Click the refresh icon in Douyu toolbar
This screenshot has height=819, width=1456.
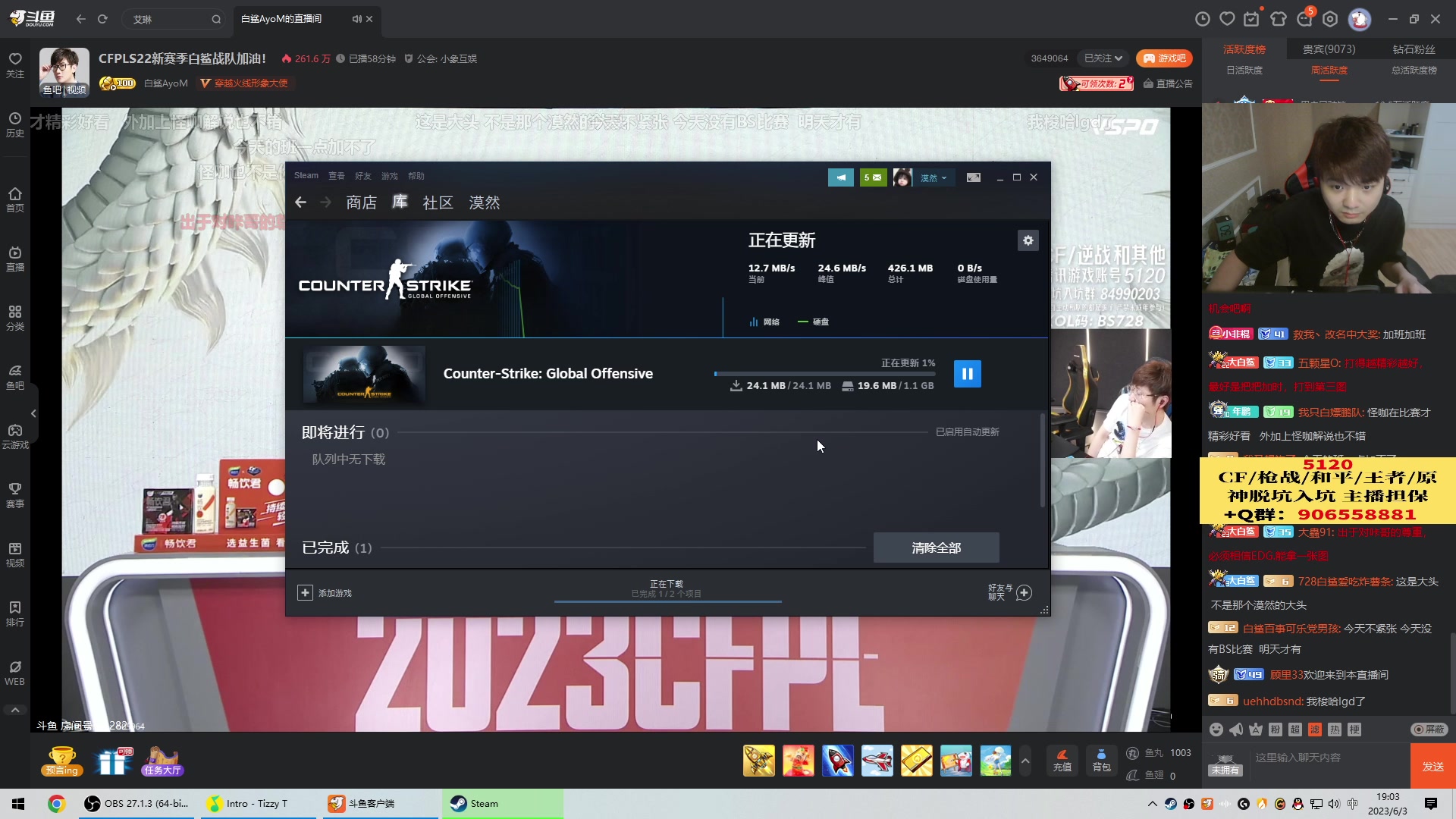click(102, 19)
